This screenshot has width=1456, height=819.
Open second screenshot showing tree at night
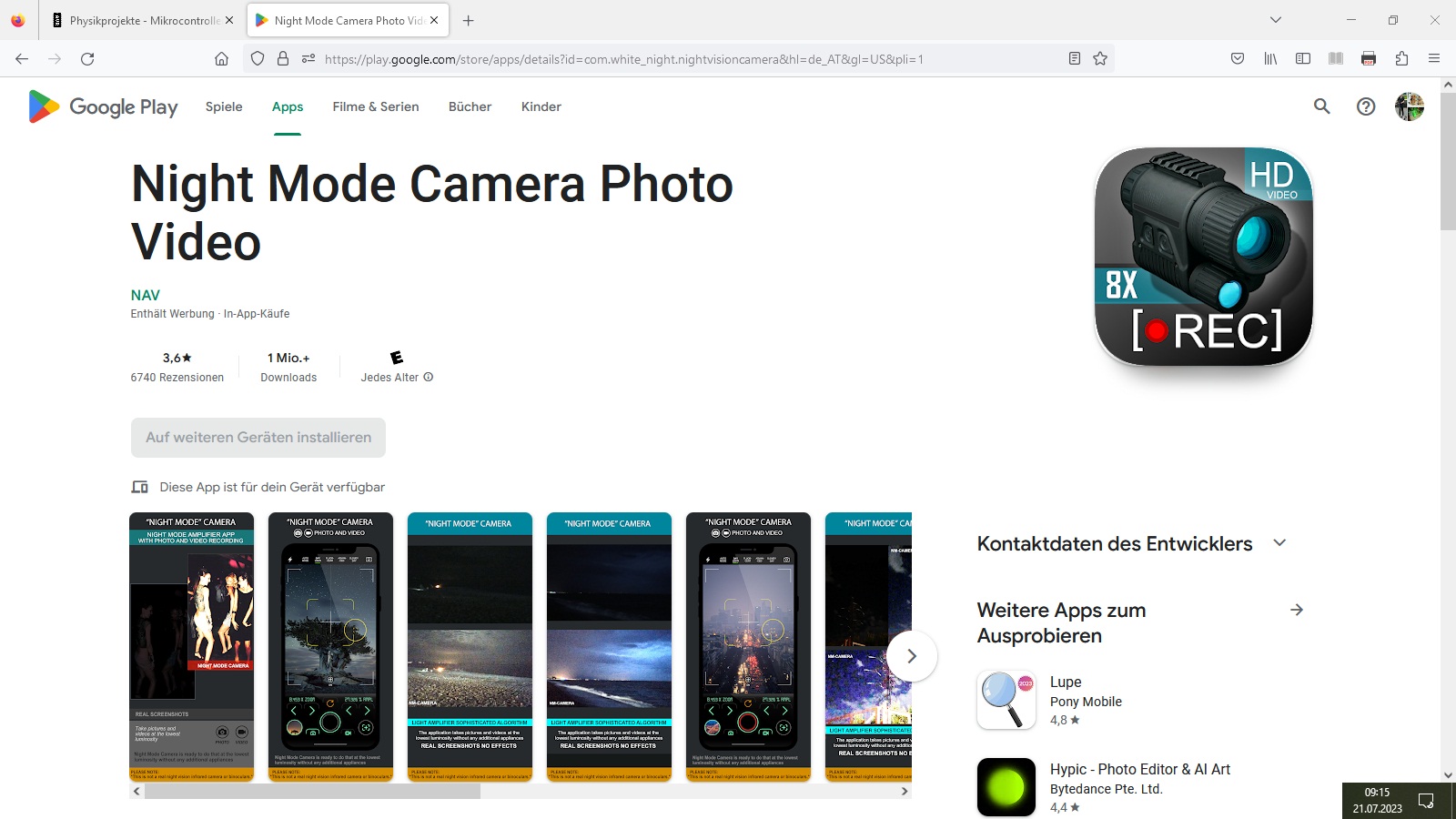tap(330, 646)
